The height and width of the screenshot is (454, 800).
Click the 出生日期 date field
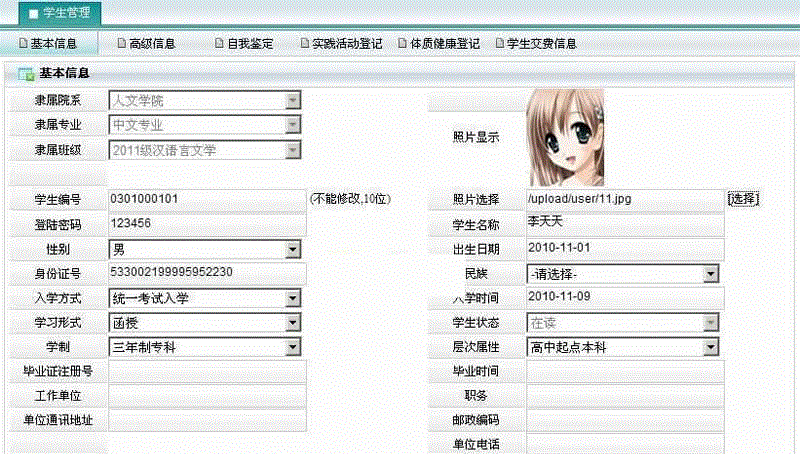(623, 248)
